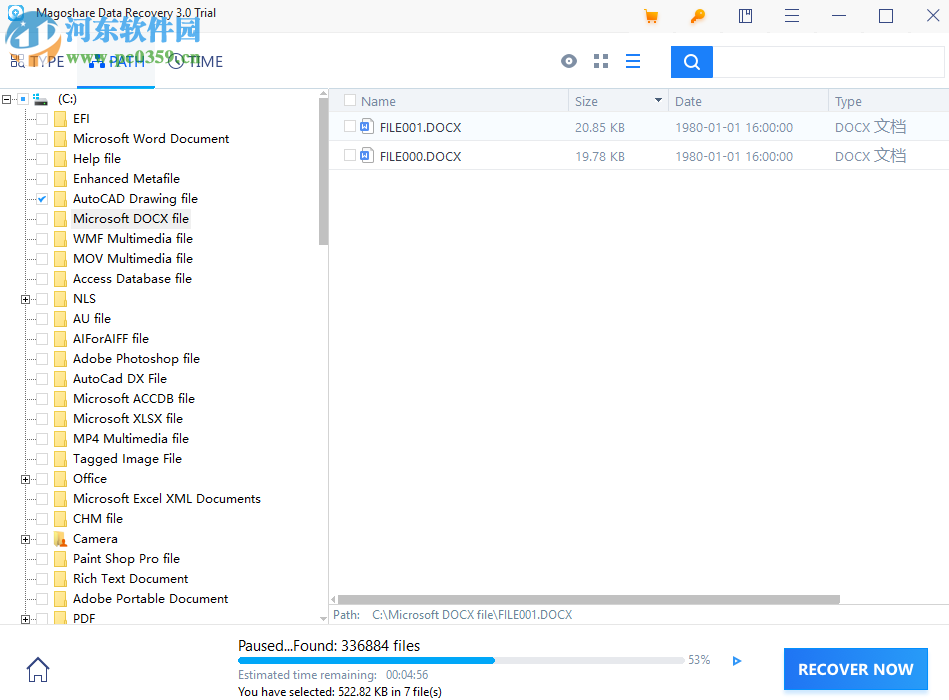Click the blue search button
This screenshot has width=949, height=700.
pos(691,61)
